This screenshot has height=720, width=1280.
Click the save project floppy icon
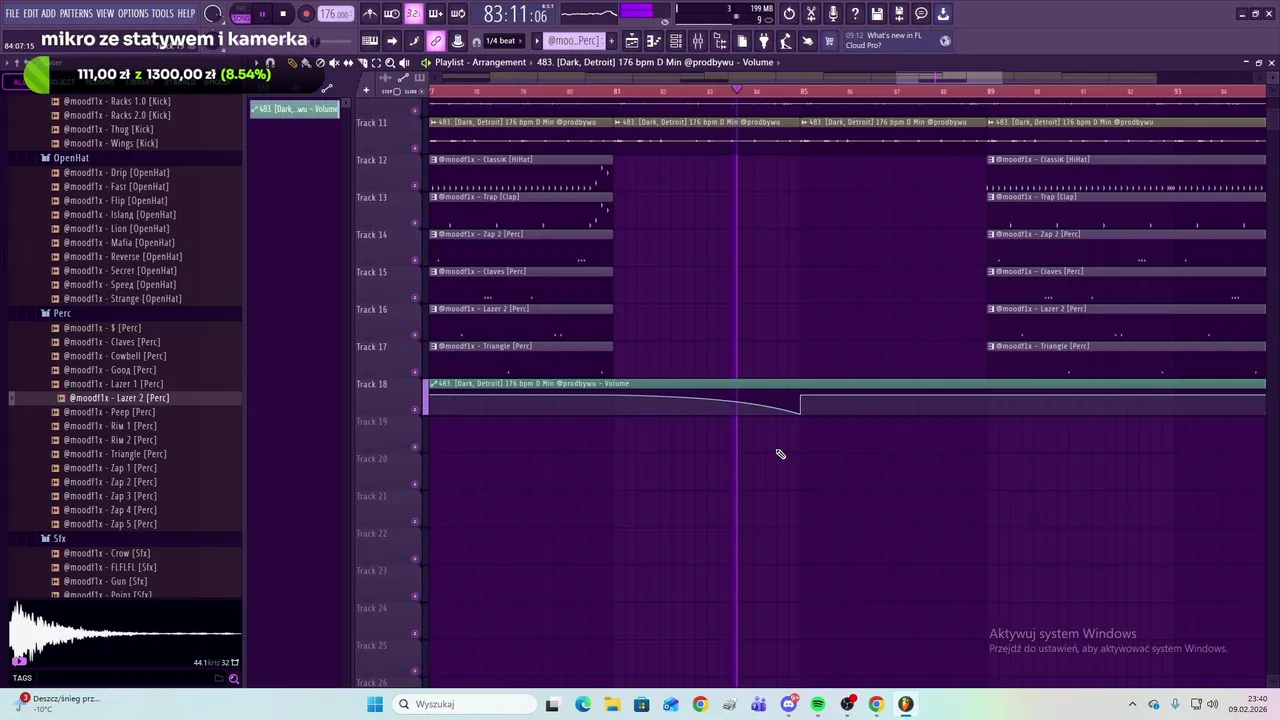pyautogui.click(x=877, y=14)
